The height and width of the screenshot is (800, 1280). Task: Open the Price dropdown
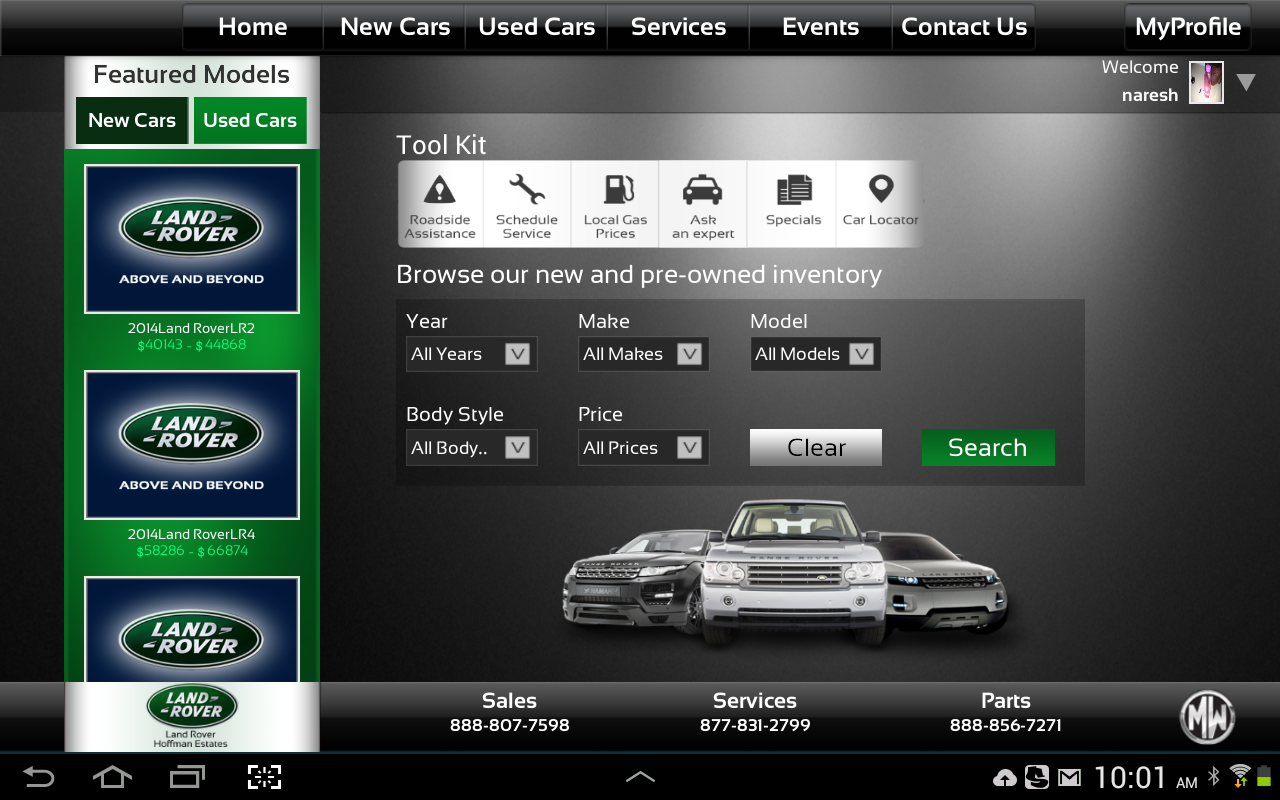(643, 448)
